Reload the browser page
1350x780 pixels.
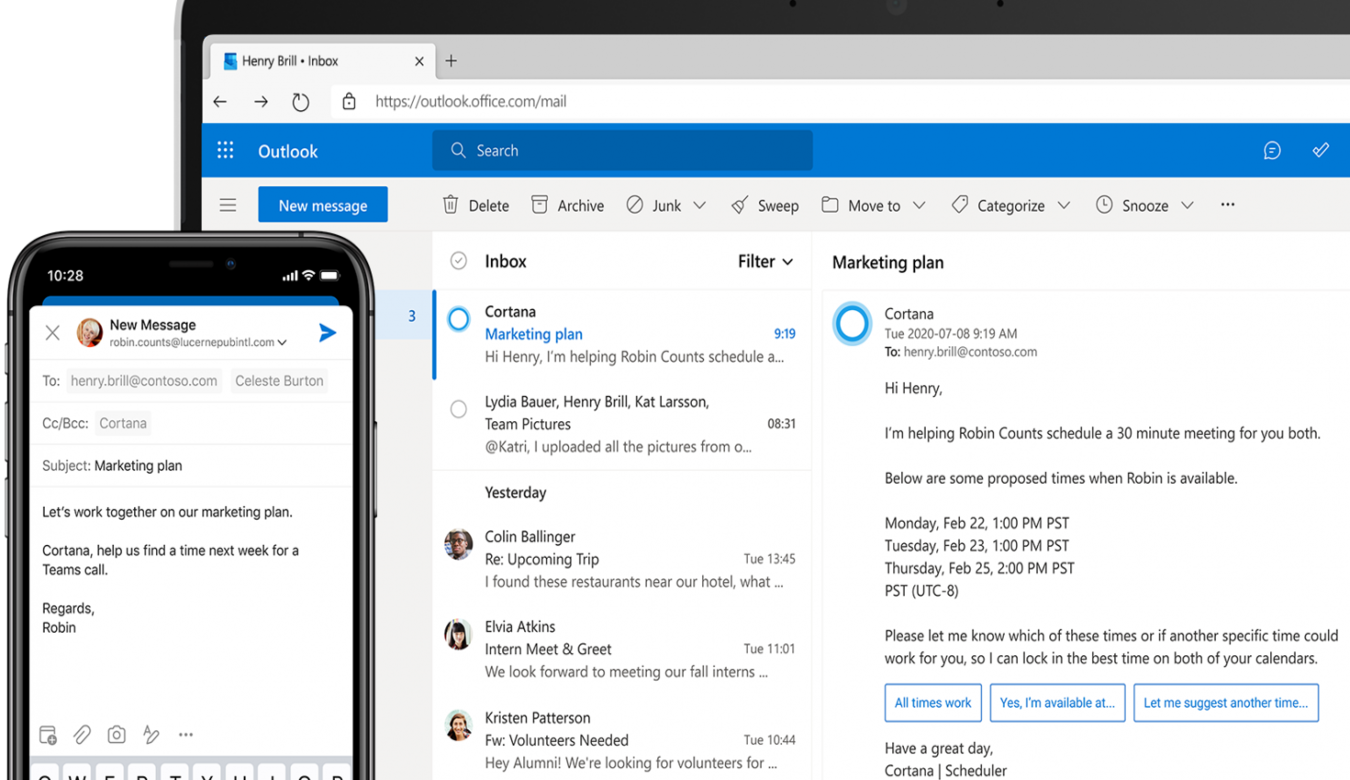click(301, 101)
